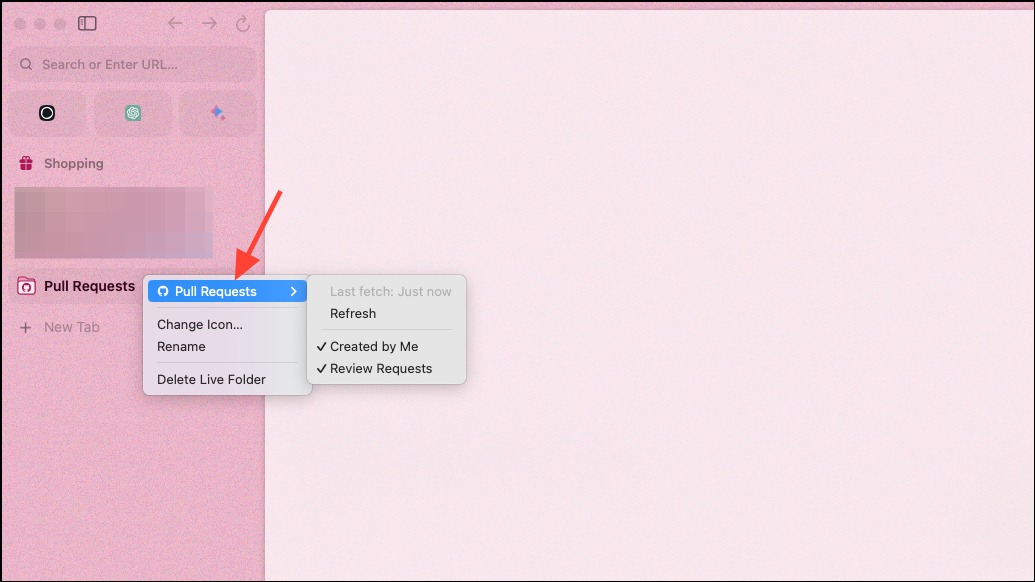The image size is (1035, 582).
Task: Go back with the left arrow
Action: (x=175, y=24)
